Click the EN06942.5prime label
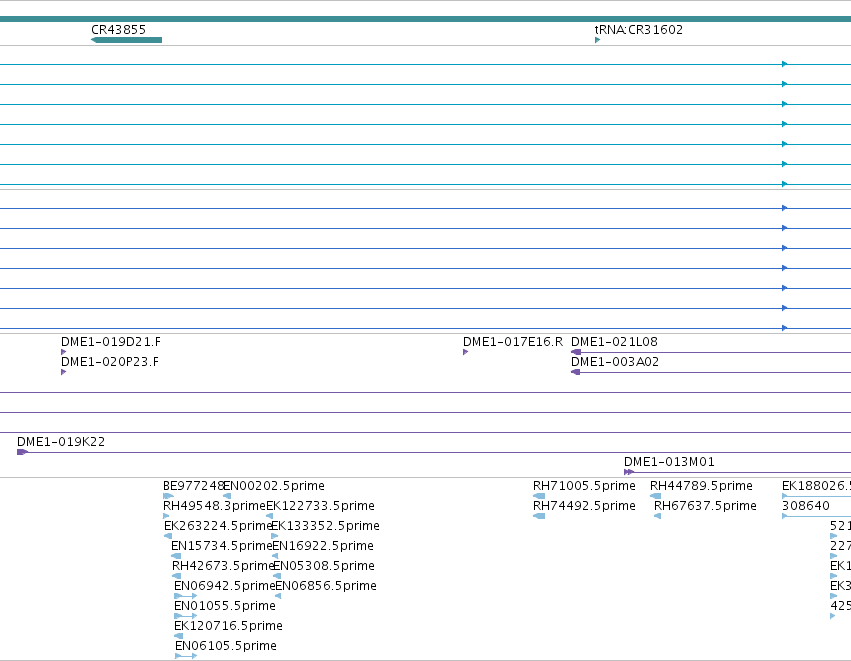 pos(225,586)
